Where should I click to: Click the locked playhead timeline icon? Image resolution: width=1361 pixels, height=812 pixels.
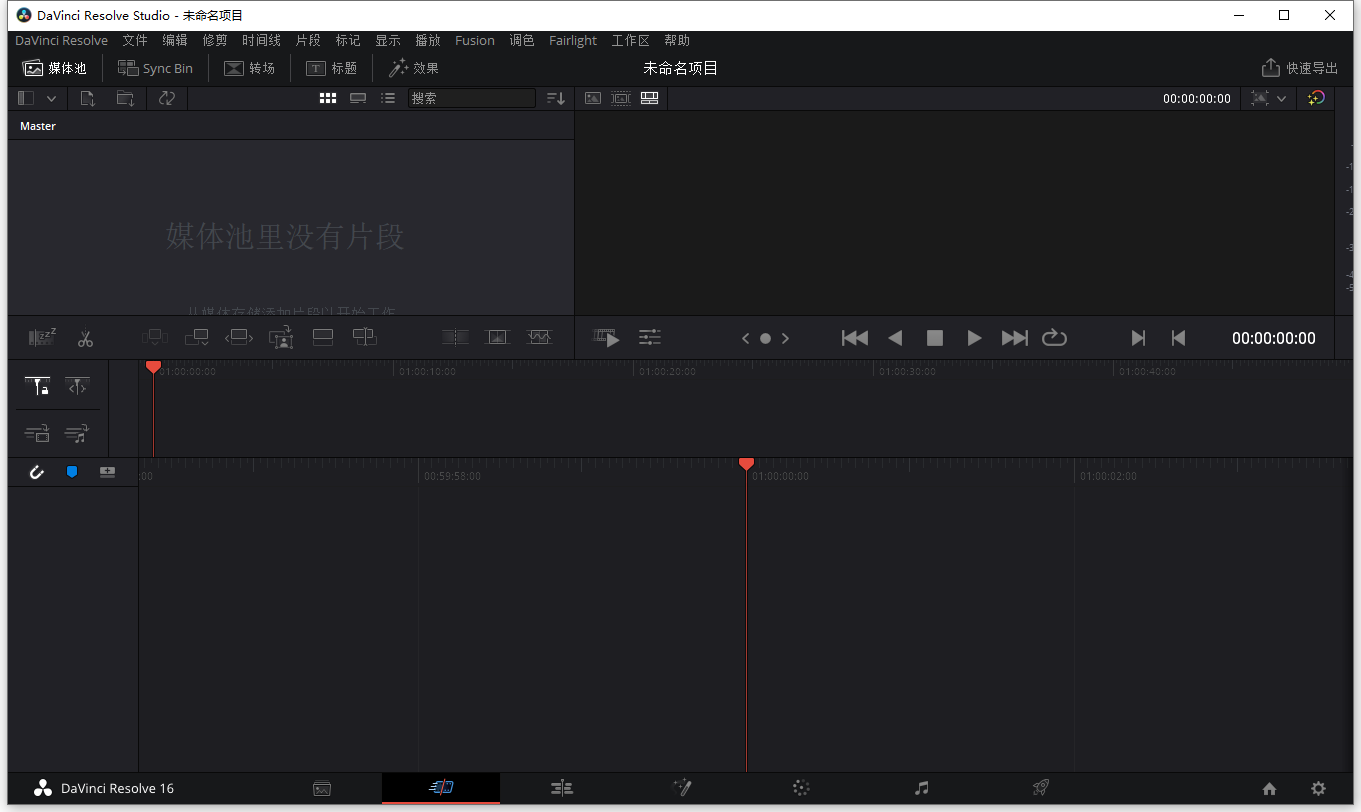(x=37, y=386)
